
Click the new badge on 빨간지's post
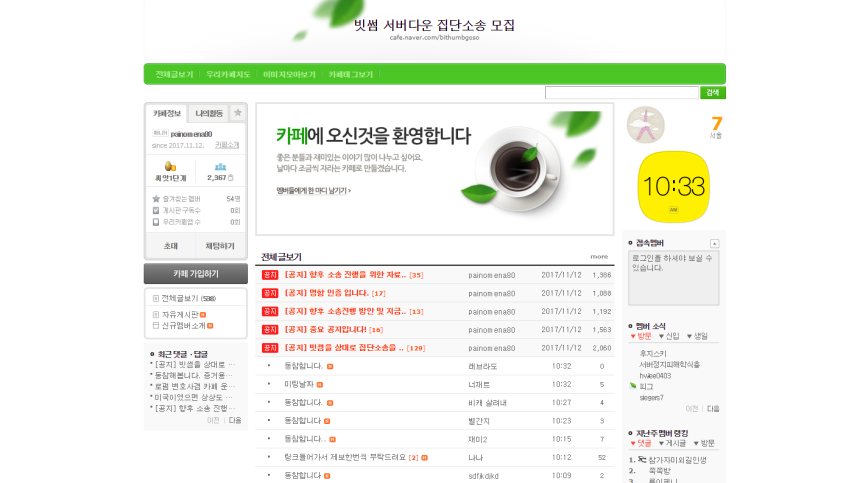pos(327,421)
